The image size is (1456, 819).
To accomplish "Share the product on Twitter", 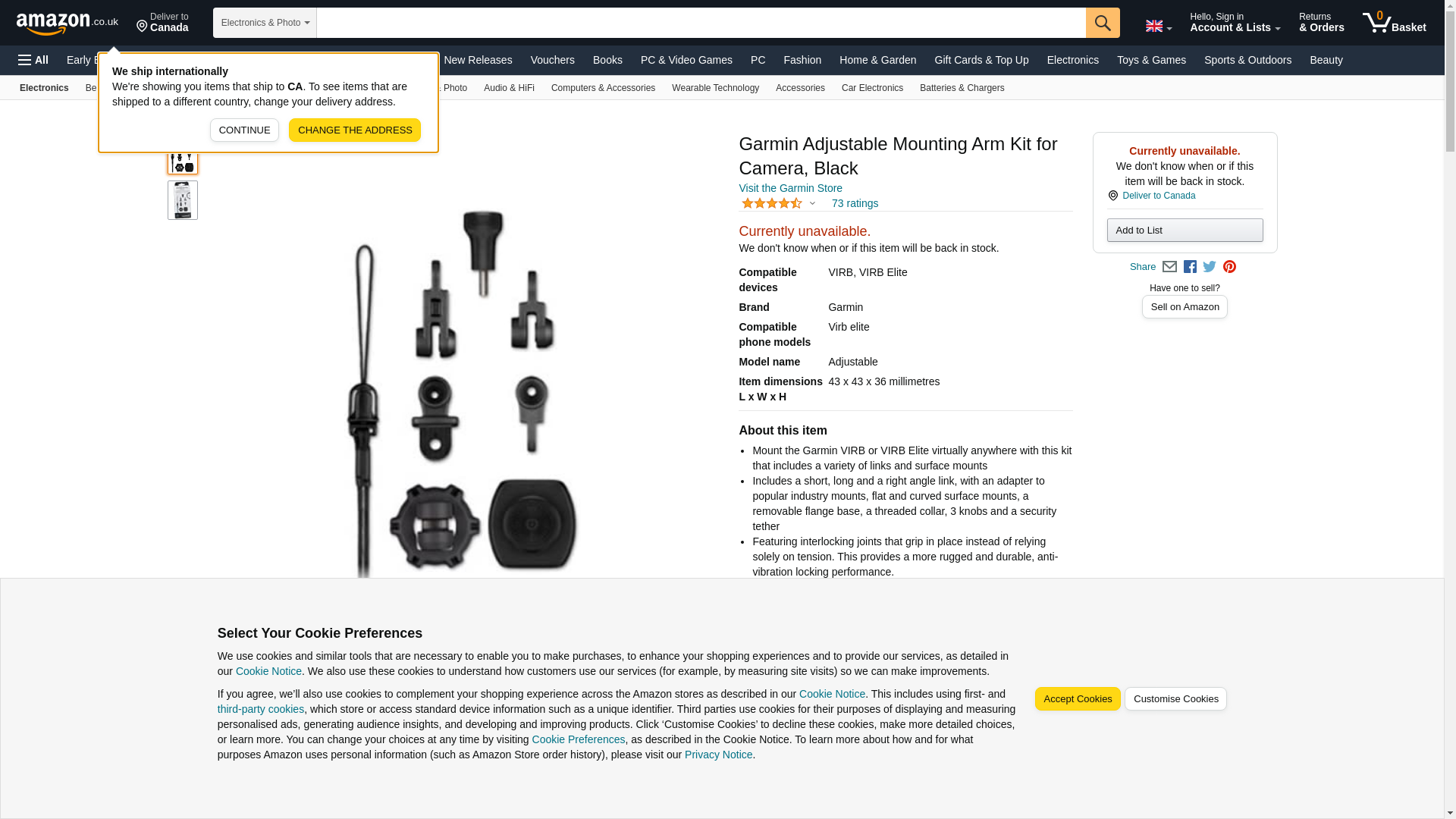I will point(1210,267).
